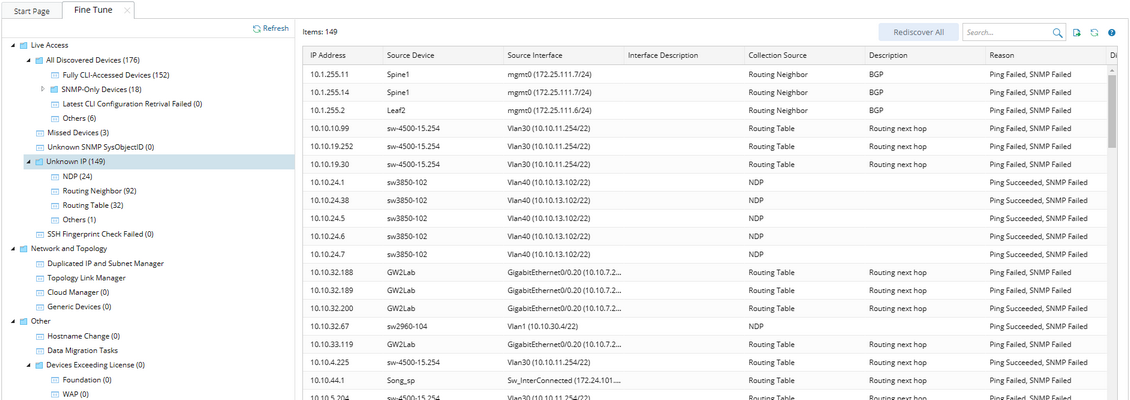Image resolution: width=1130 pixels, height=400 pixels.
Task: Click the green refresh table icon
Action: [1094, 33]
